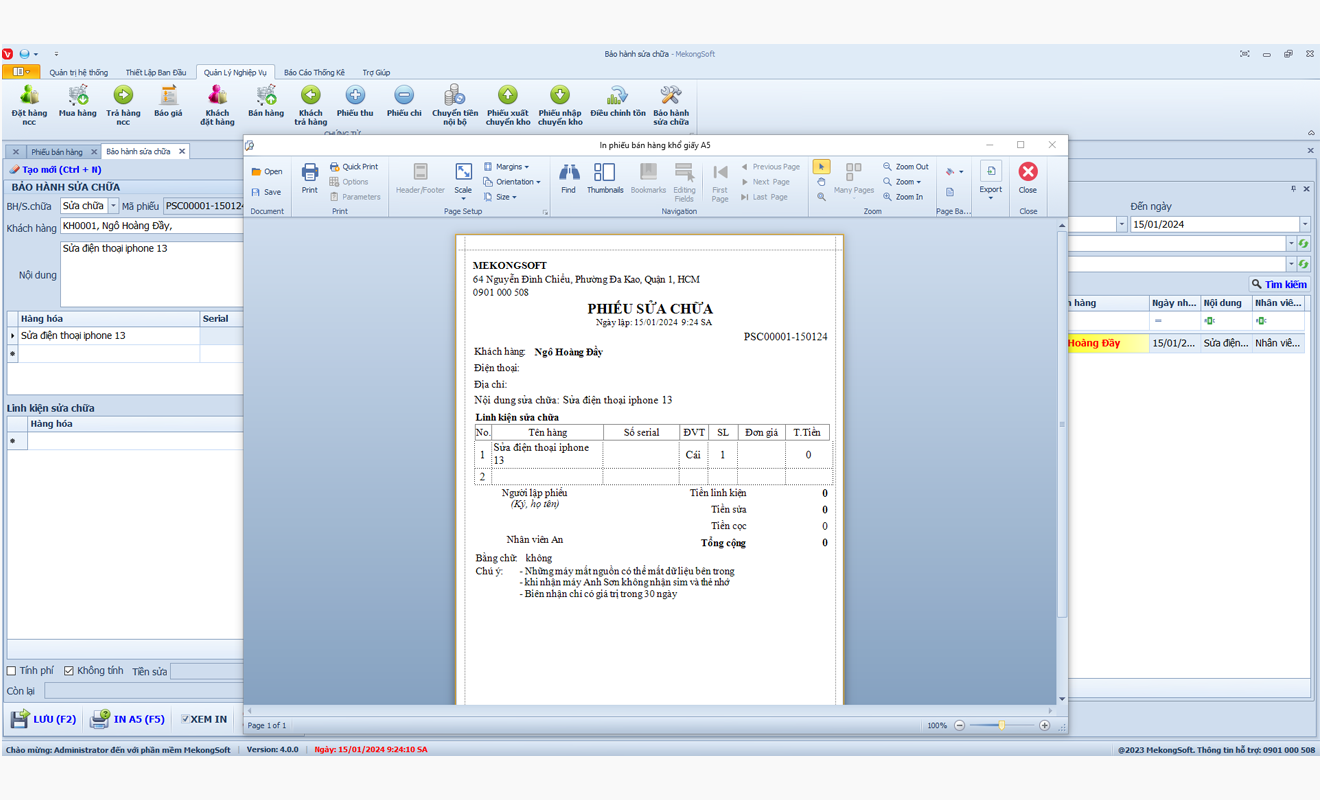Enable the Tính phí checkbox

click(x=12, y=671)
